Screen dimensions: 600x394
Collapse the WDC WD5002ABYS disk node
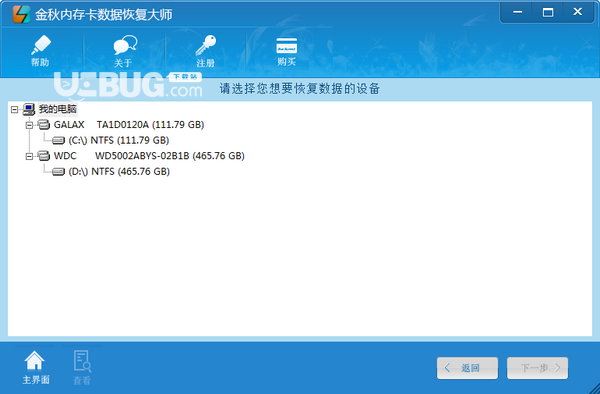(x=29, y=156)
